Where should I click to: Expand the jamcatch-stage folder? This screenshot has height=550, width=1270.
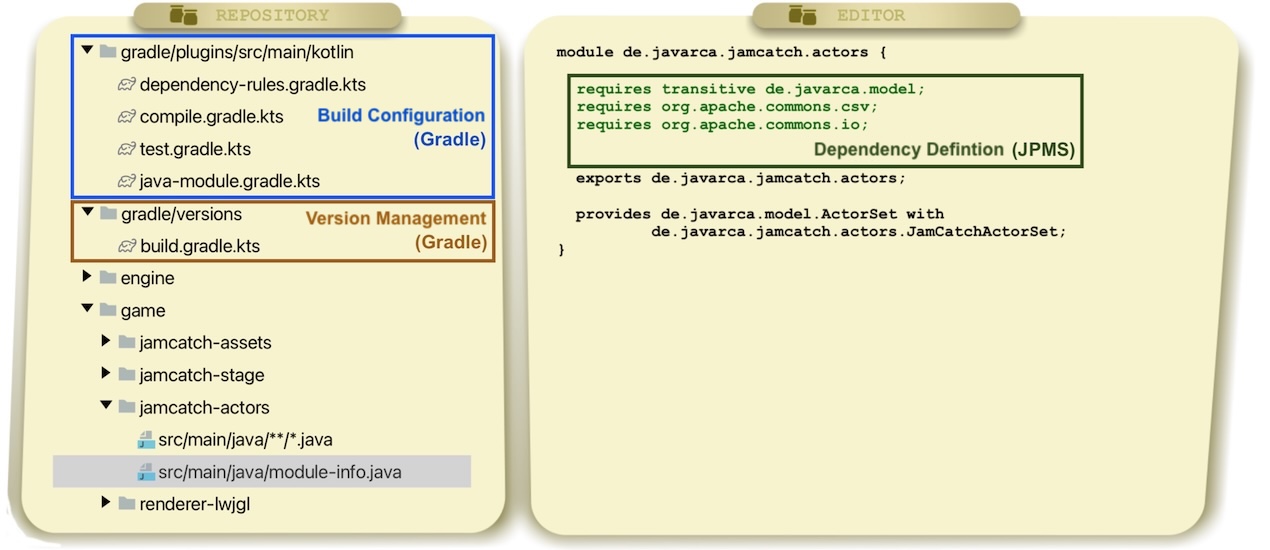(x=106, y=374)
